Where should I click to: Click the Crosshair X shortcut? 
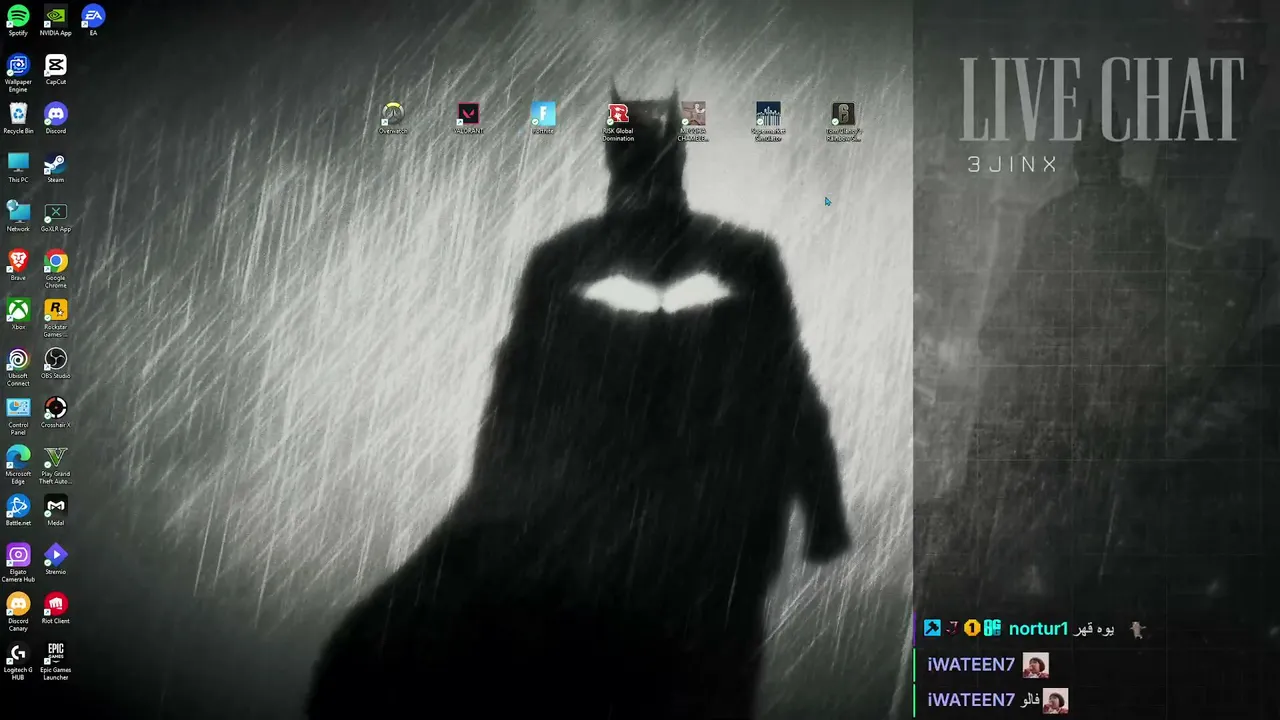(56, 413)
